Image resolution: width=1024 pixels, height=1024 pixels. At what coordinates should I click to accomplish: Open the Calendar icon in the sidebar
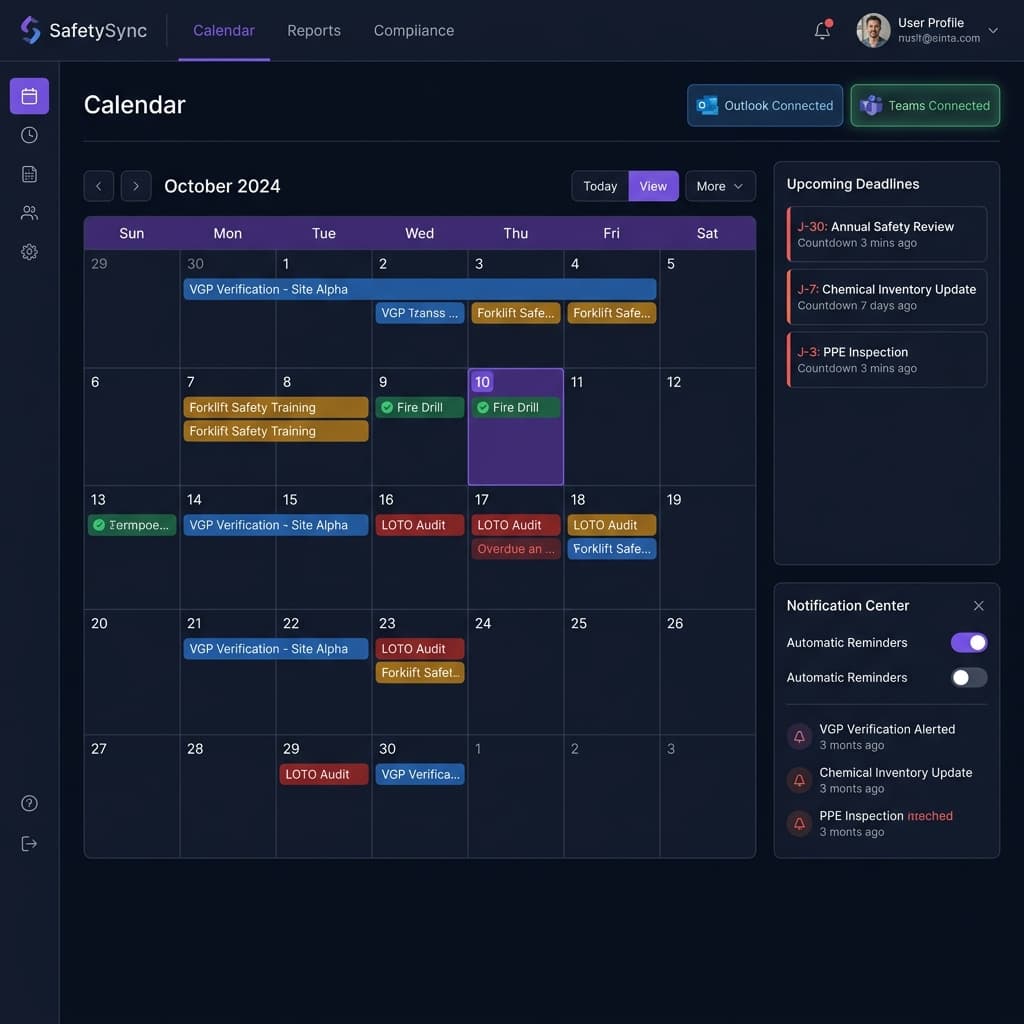click(x=29, y=95)
